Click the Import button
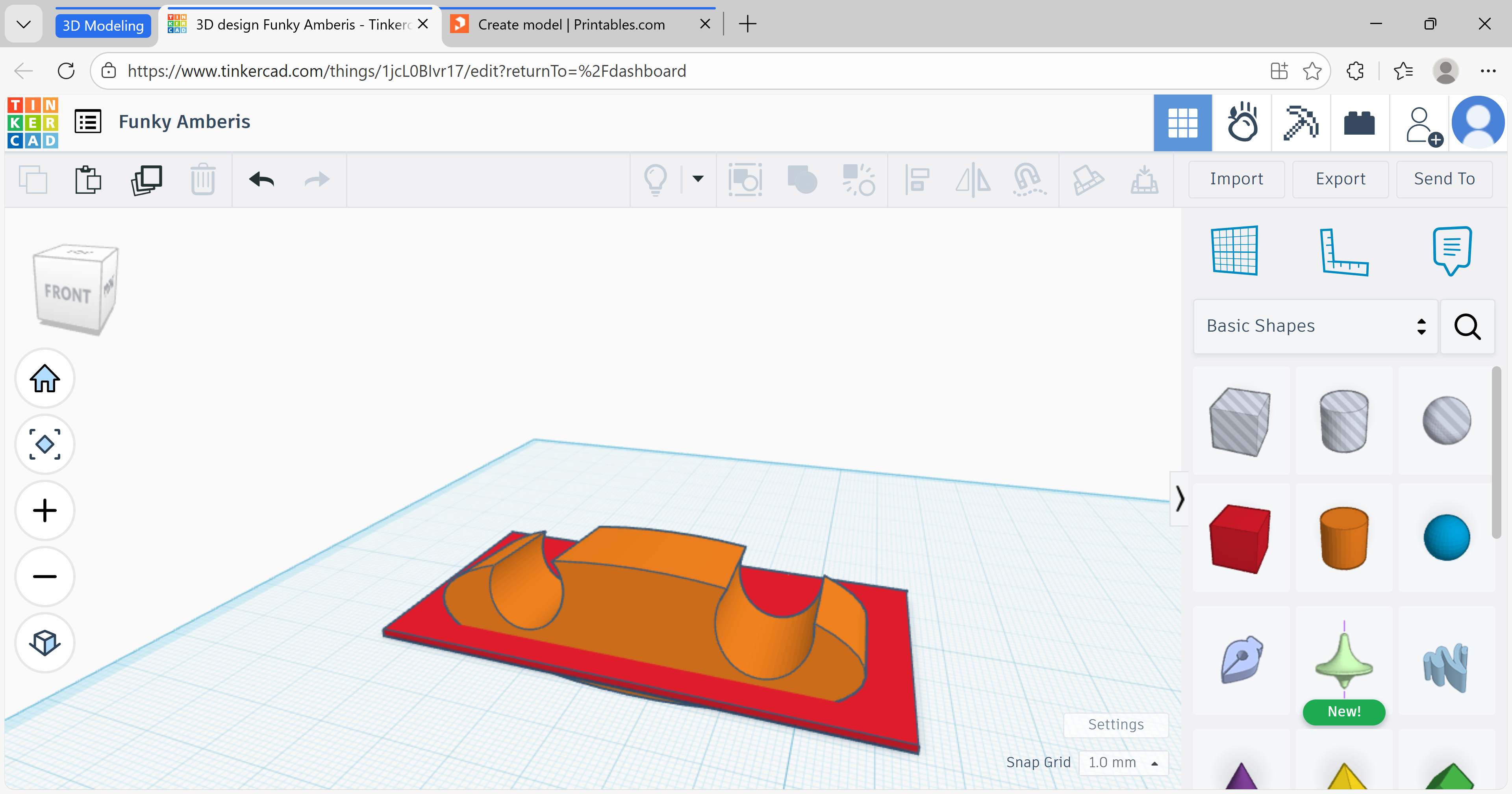Viewport: 1512px width, 794px height. (1237, 178)
